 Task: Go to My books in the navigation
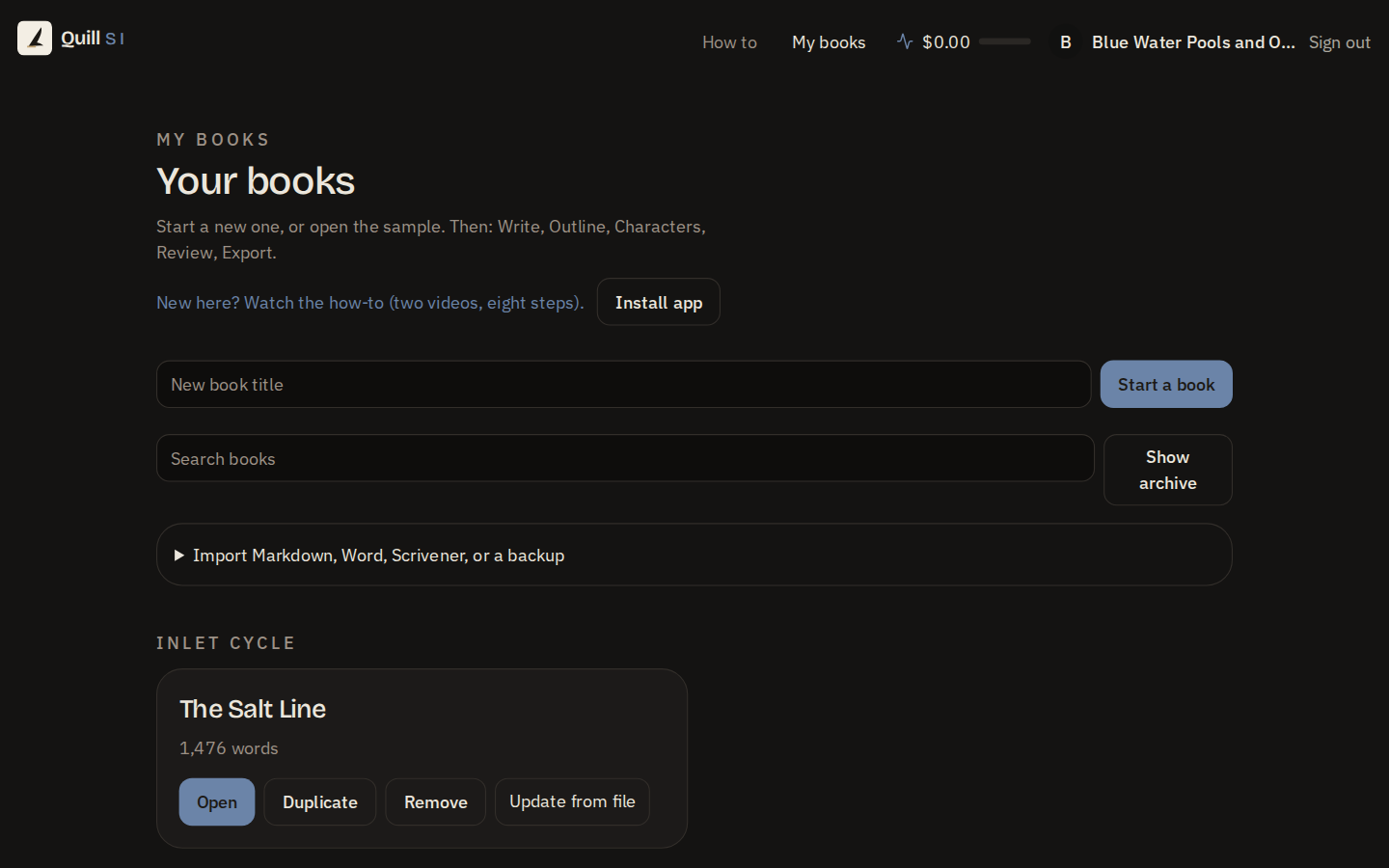click(829, 42)
